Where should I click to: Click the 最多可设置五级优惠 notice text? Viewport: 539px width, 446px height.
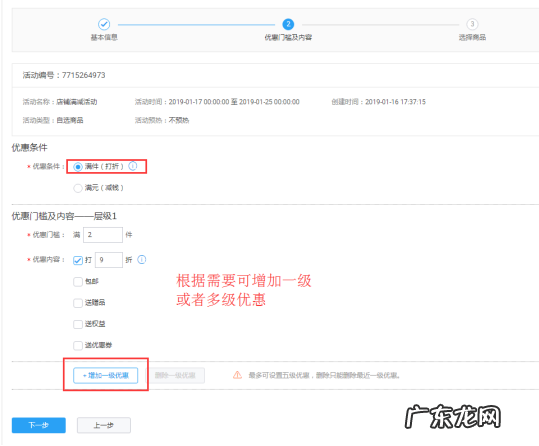click(324, 375)
